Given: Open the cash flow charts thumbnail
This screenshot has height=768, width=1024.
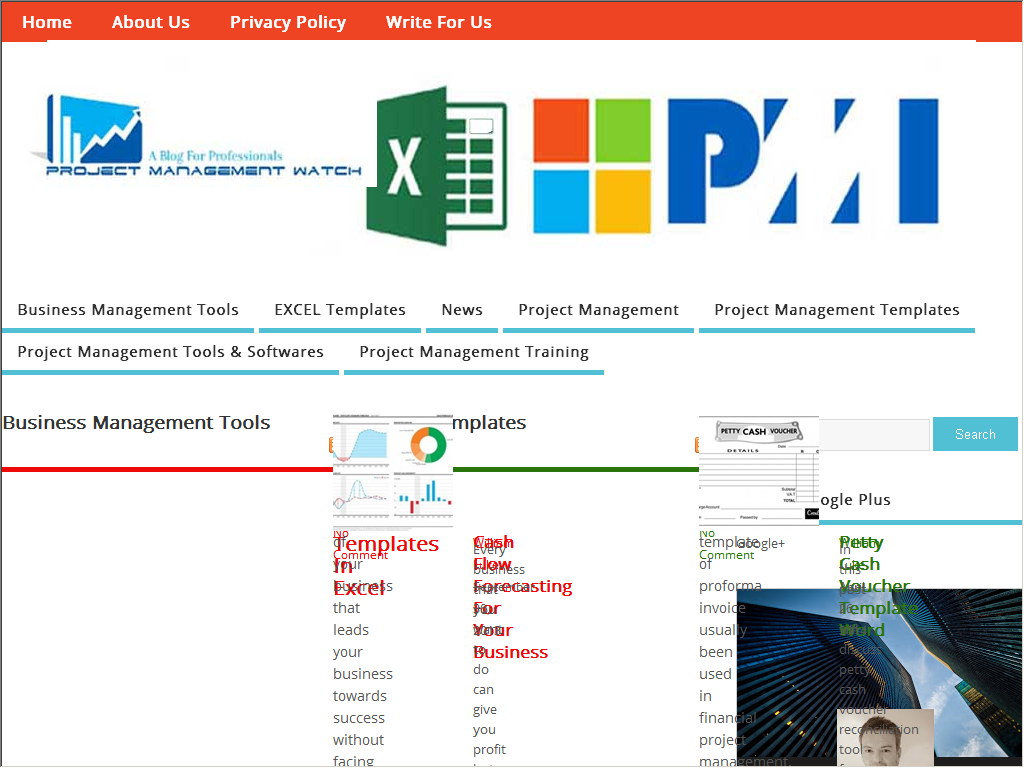Looking at the screenshot, I should (x=392, y=470).
